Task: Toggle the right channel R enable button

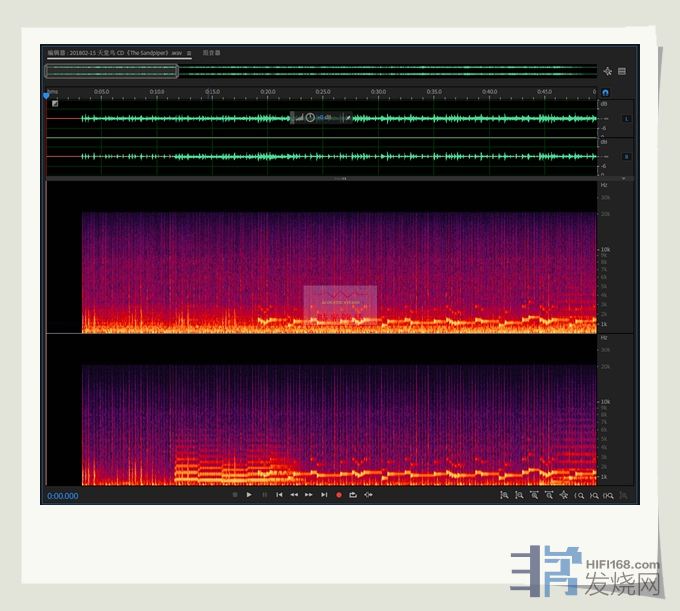Action: tap(627, 156)
